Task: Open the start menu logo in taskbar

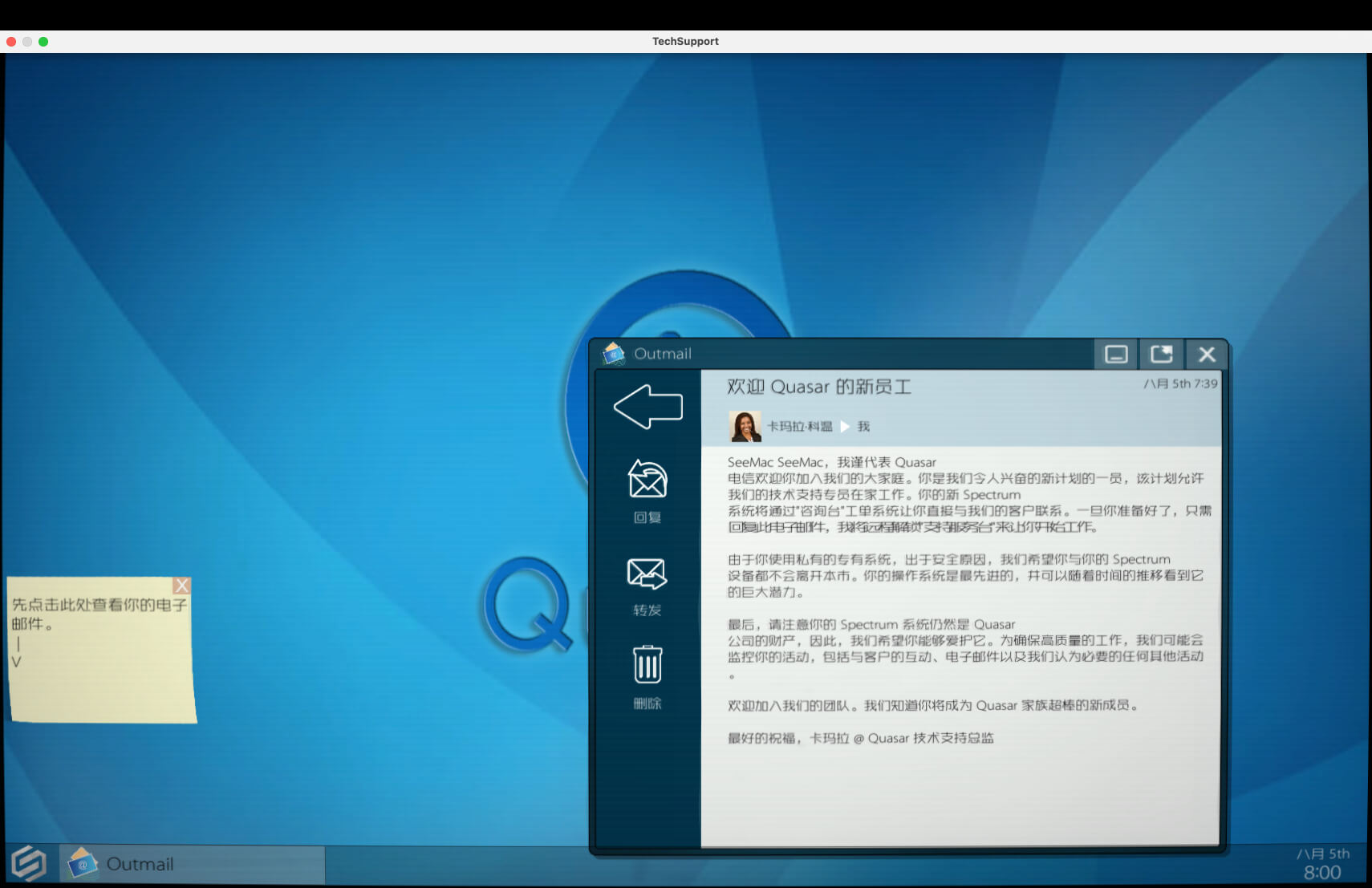Action: (x=29, y=864)
